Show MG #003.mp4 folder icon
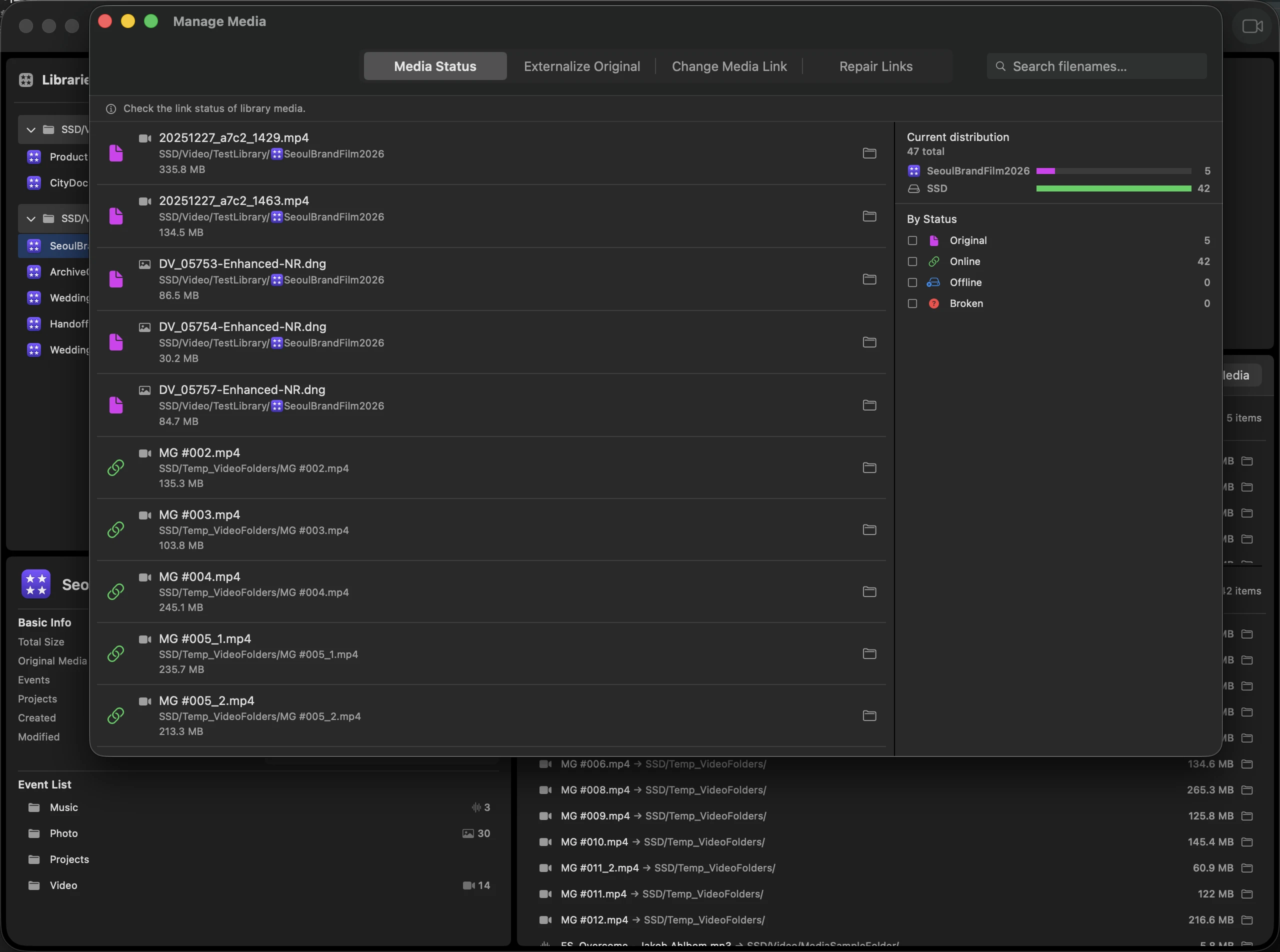 tap(869, 529)
